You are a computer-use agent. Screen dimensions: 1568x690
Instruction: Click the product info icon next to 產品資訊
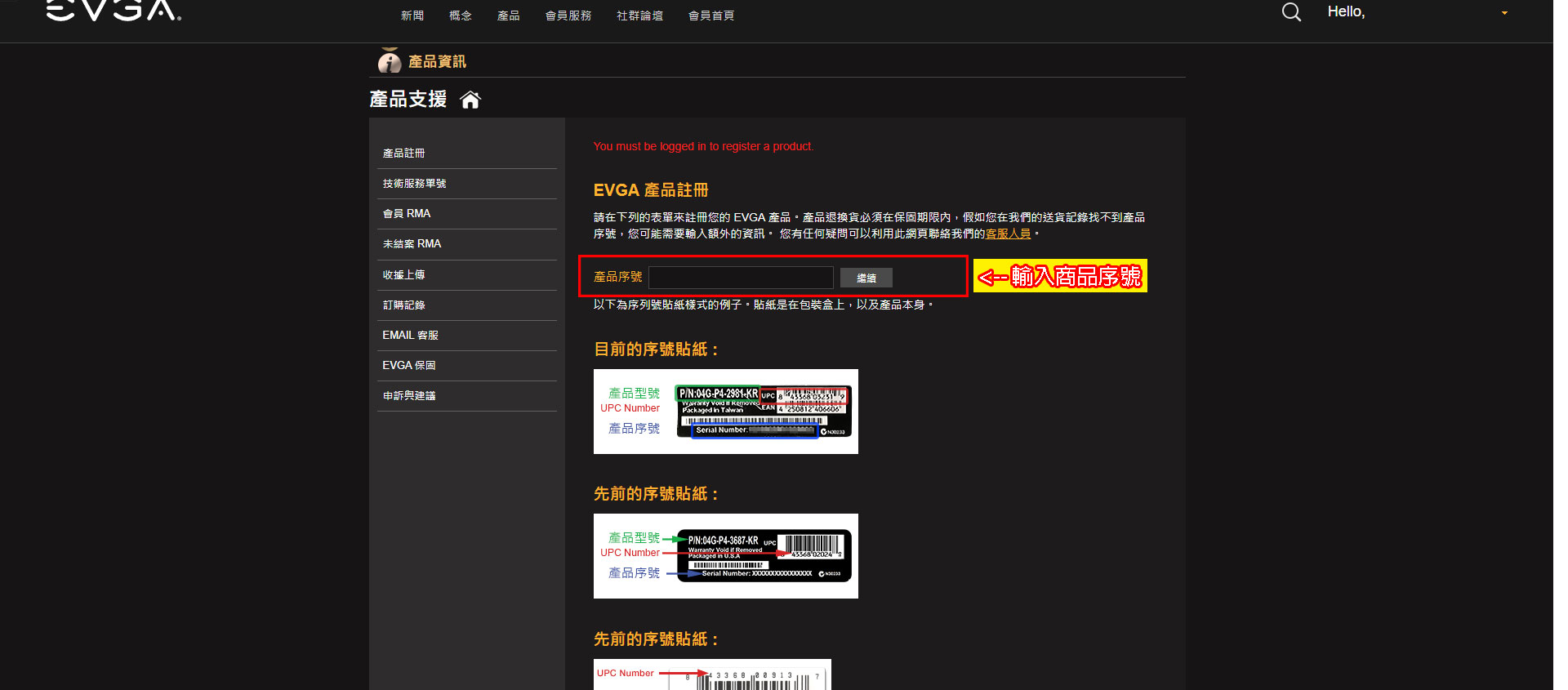coord(390,60)
